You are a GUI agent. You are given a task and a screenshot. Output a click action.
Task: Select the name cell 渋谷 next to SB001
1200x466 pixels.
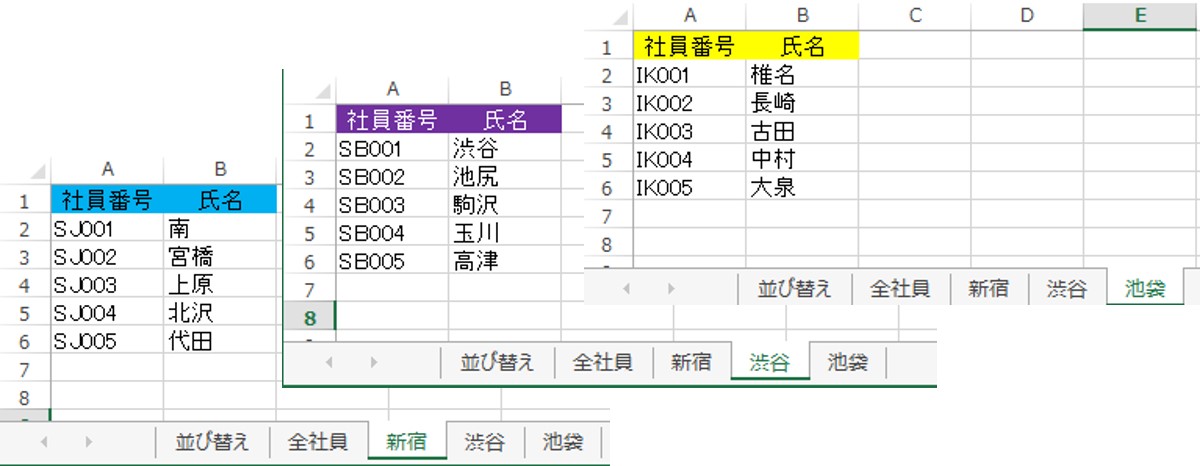click(x=505, y=149)
